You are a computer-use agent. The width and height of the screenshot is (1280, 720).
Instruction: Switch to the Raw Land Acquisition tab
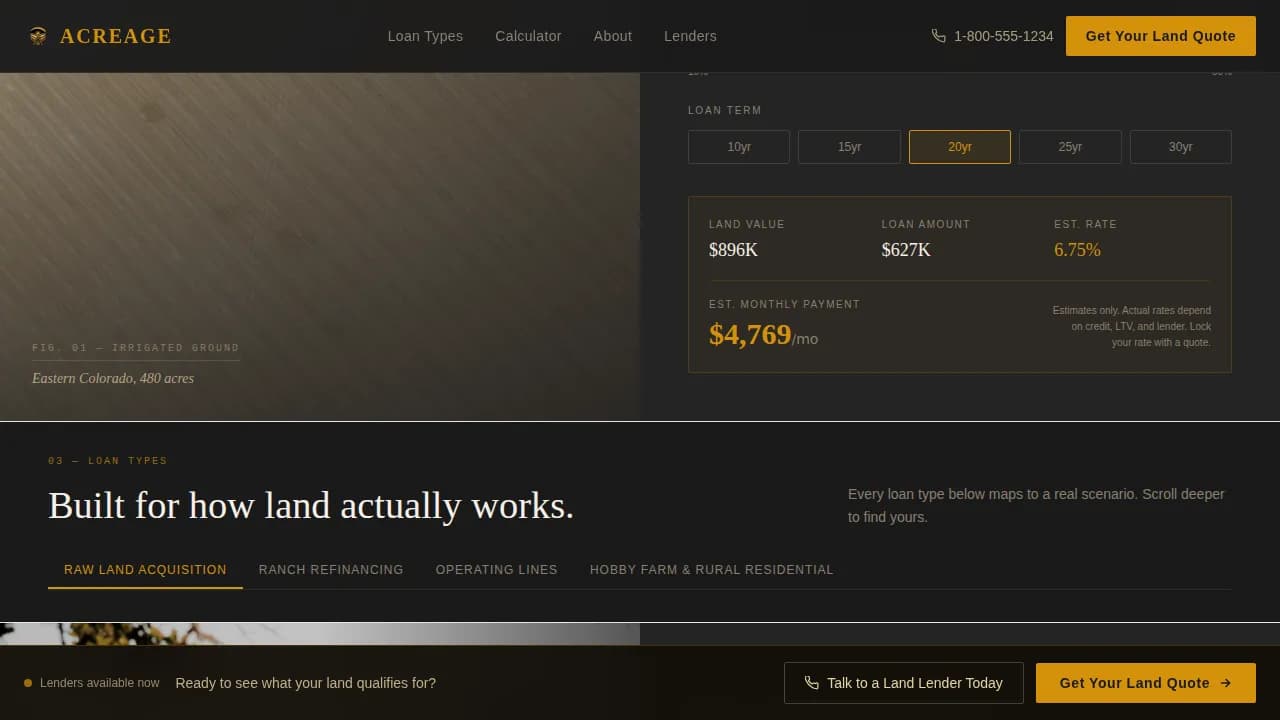coord(145,570)
